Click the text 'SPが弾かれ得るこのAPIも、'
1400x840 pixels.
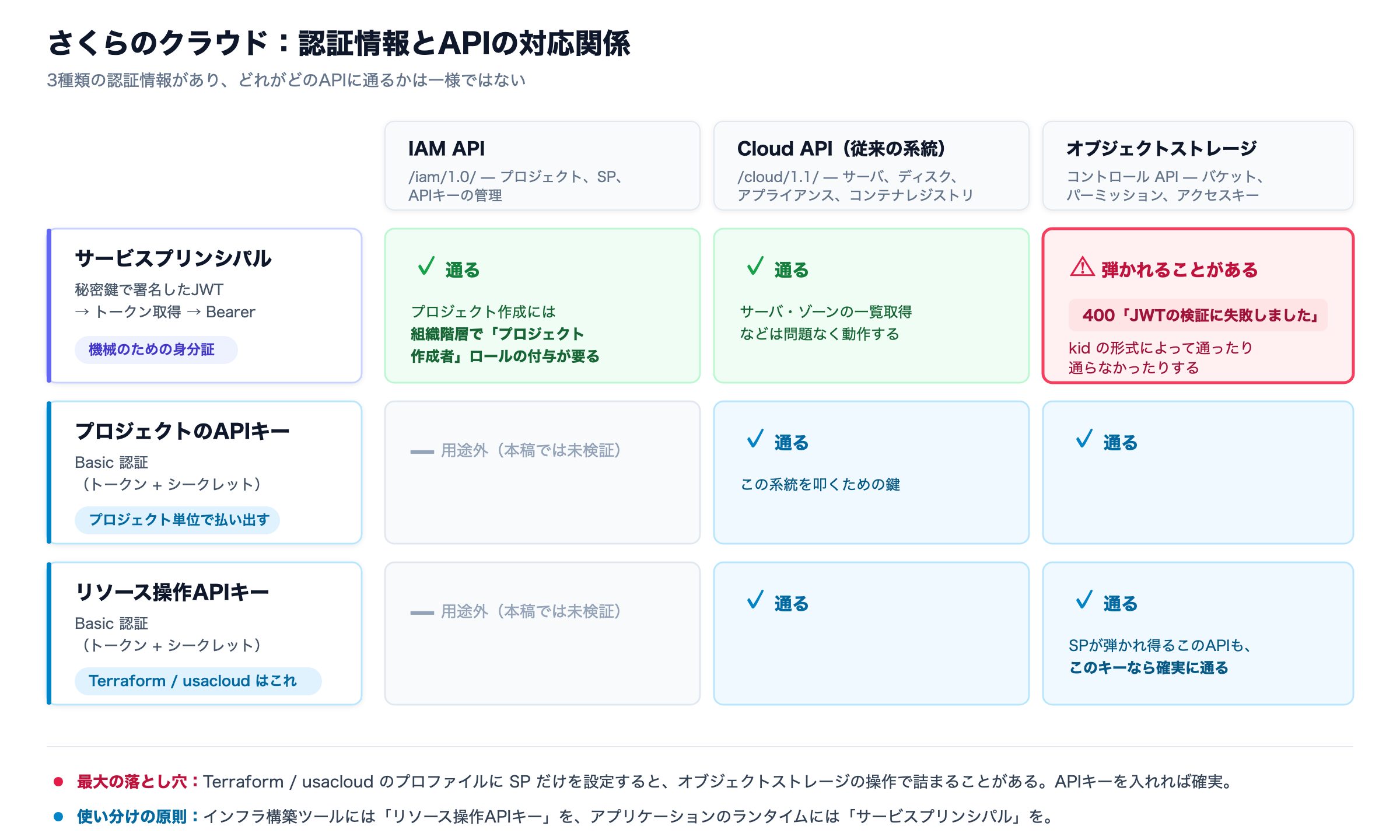coord(1160,645)
